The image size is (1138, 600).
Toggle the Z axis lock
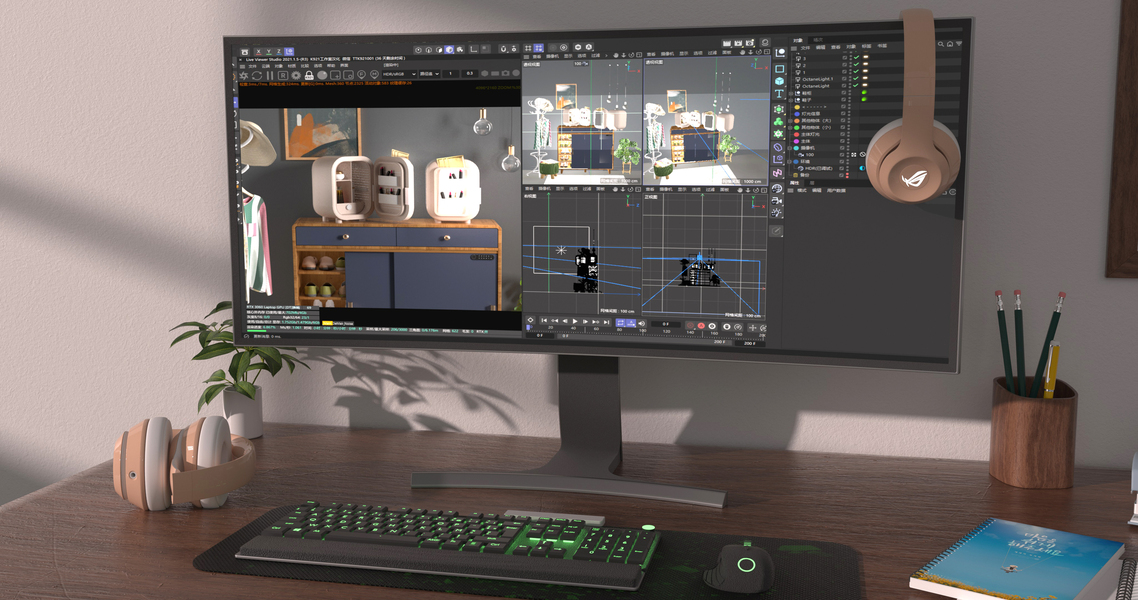pyautogui.click(x=279, y=52)
